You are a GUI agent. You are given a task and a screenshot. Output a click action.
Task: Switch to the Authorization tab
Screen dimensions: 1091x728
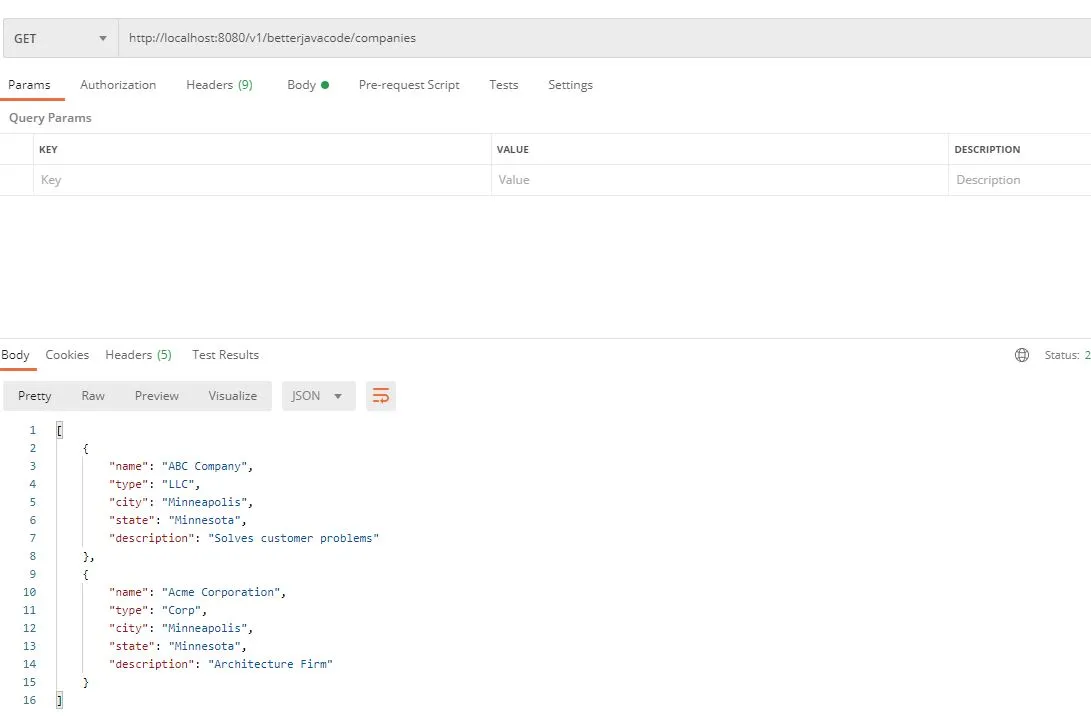tap(118, 85)
